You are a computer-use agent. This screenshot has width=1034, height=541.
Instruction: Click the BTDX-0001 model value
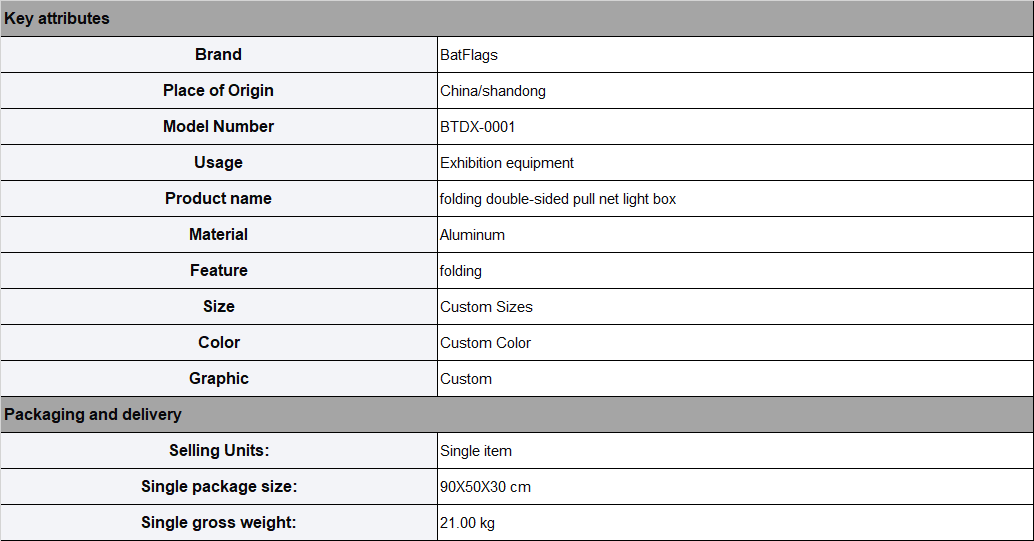coord(477,127)
